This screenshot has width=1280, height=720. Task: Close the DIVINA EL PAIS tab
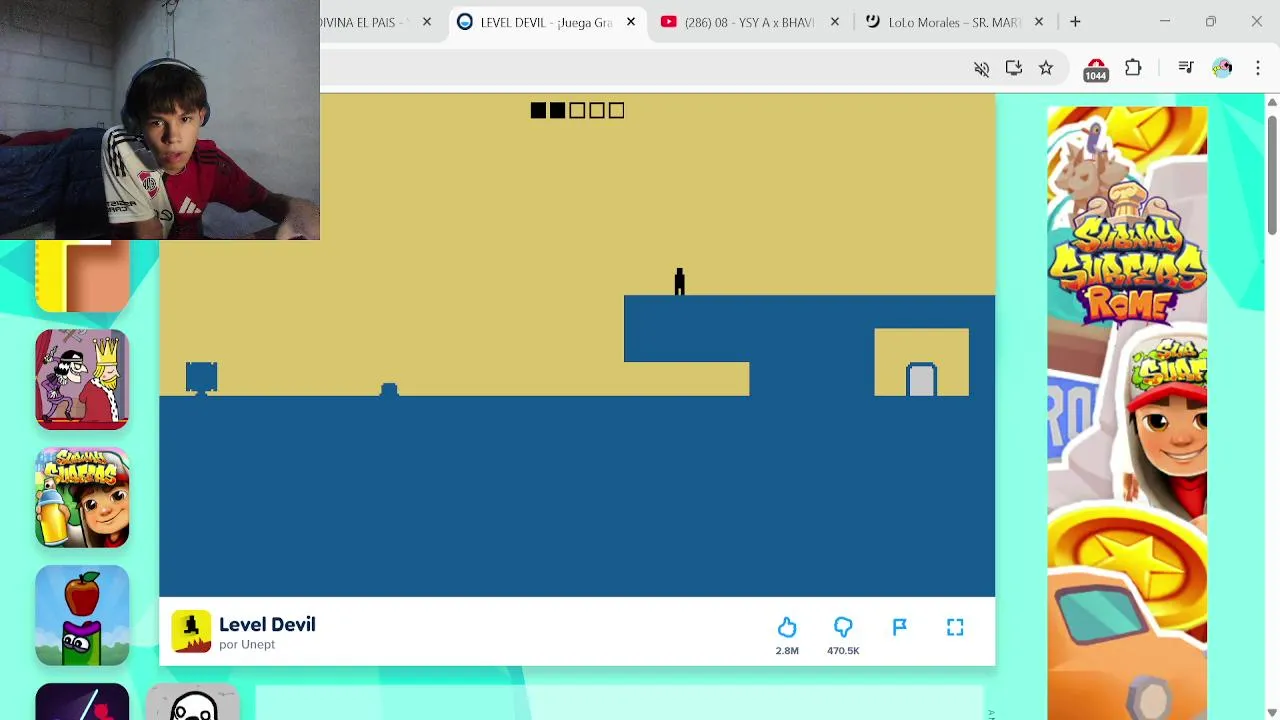[x=427, y=22]
